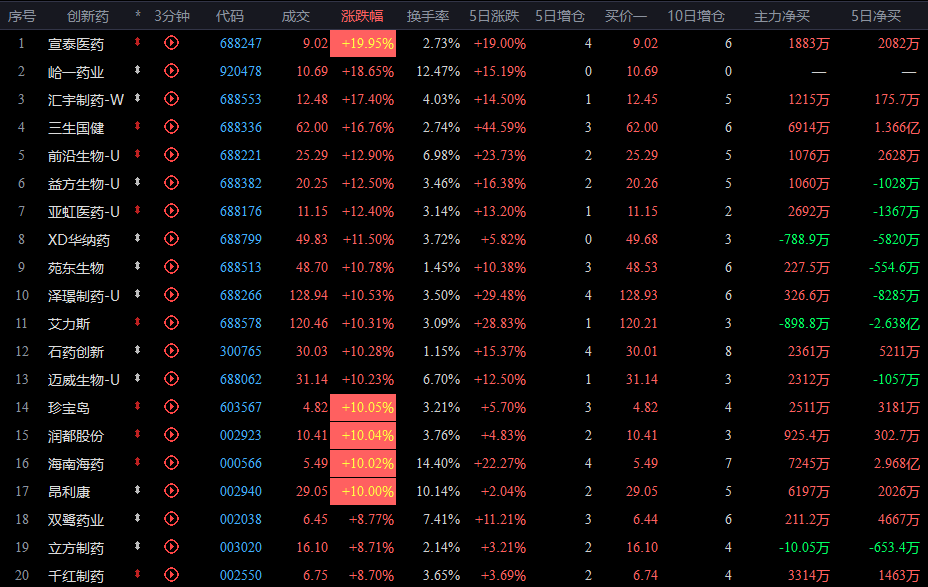Click the 创新药 sector column header
928x587 pixels.
coord(88,16)
